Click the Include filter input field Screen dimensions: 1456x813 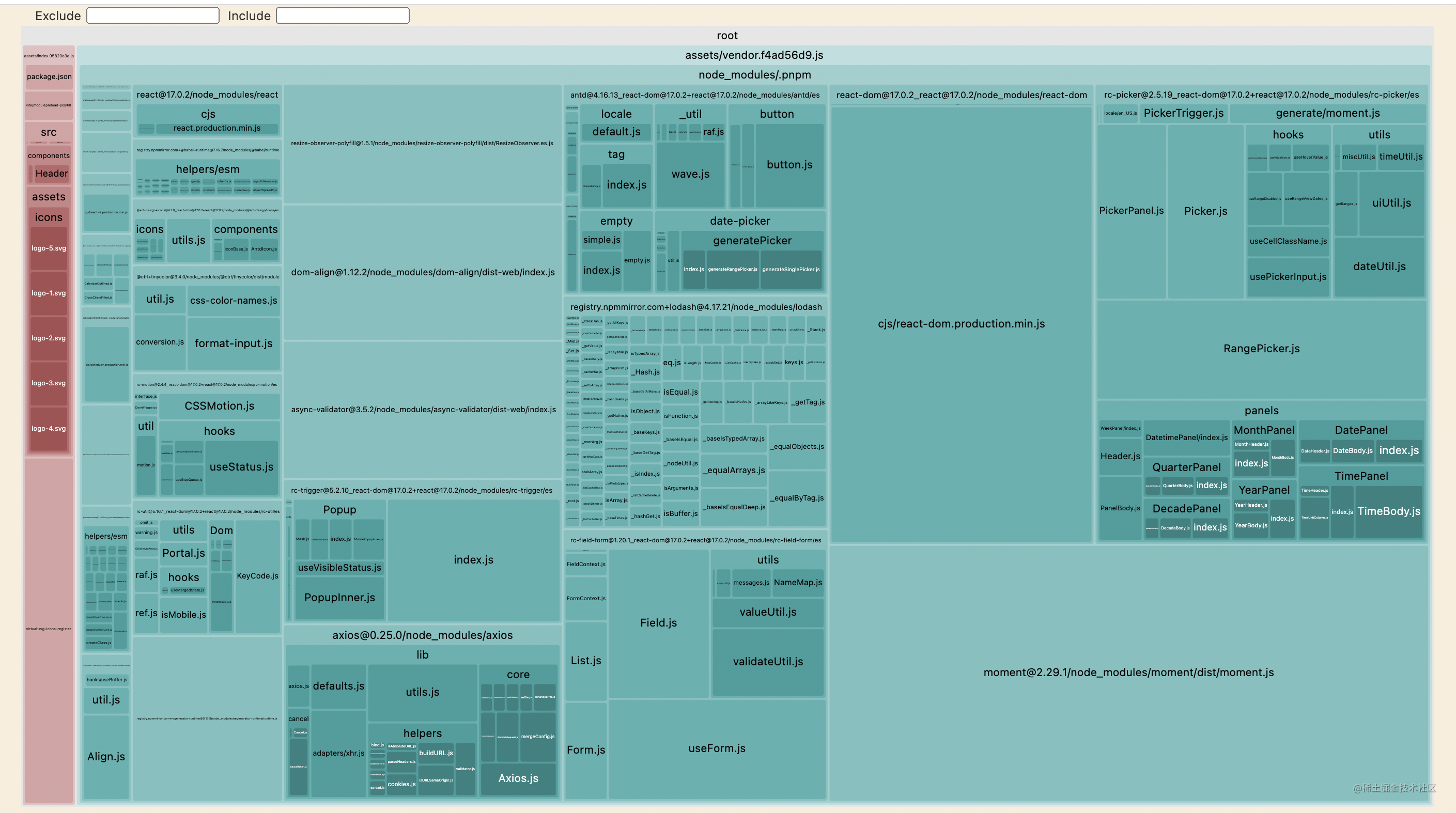[x=343, y=15]
